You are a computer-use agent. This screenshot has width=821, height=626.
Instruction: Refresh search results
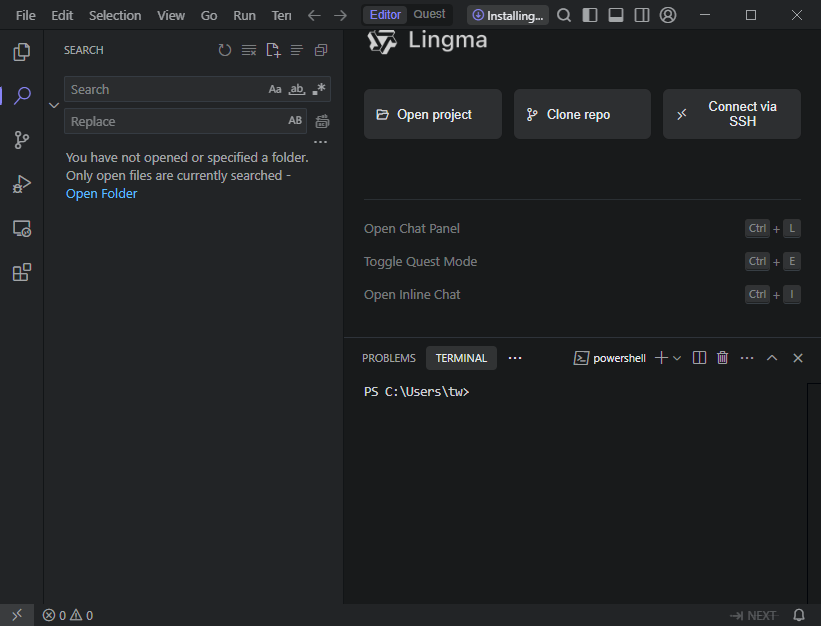click(225, 50)
